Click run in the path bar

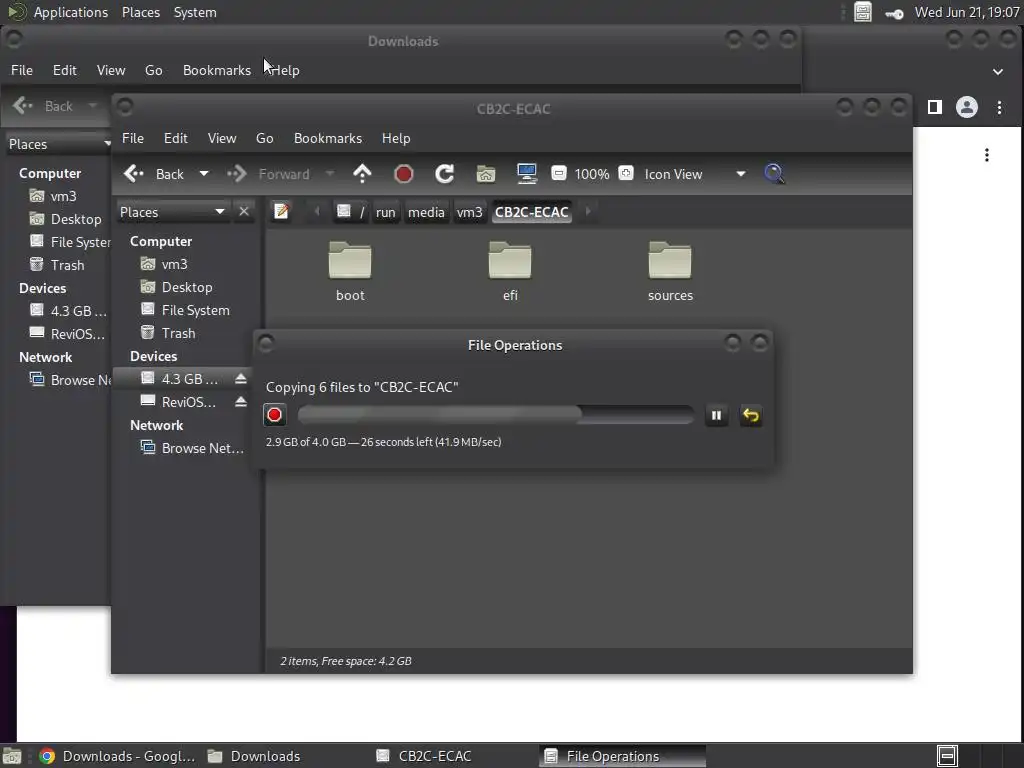click(x=385, y=212)
